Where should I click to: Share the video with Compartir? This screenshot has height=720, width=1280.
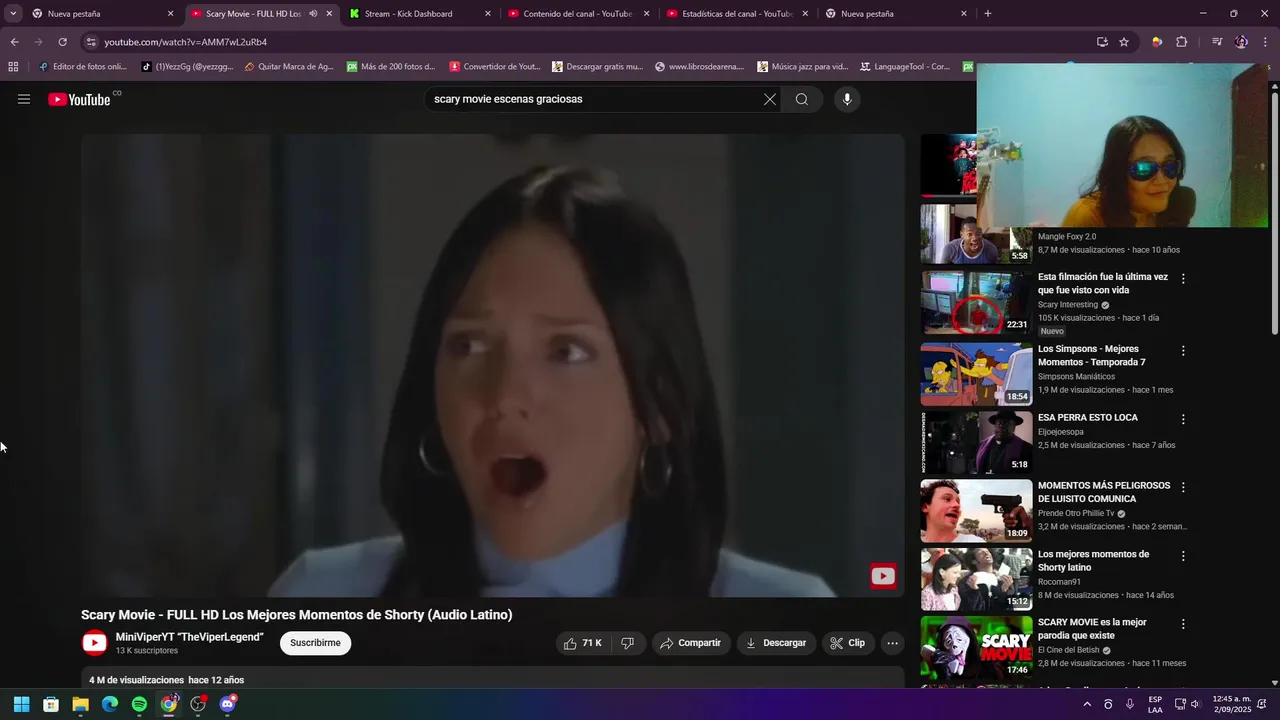pos(691,643)
